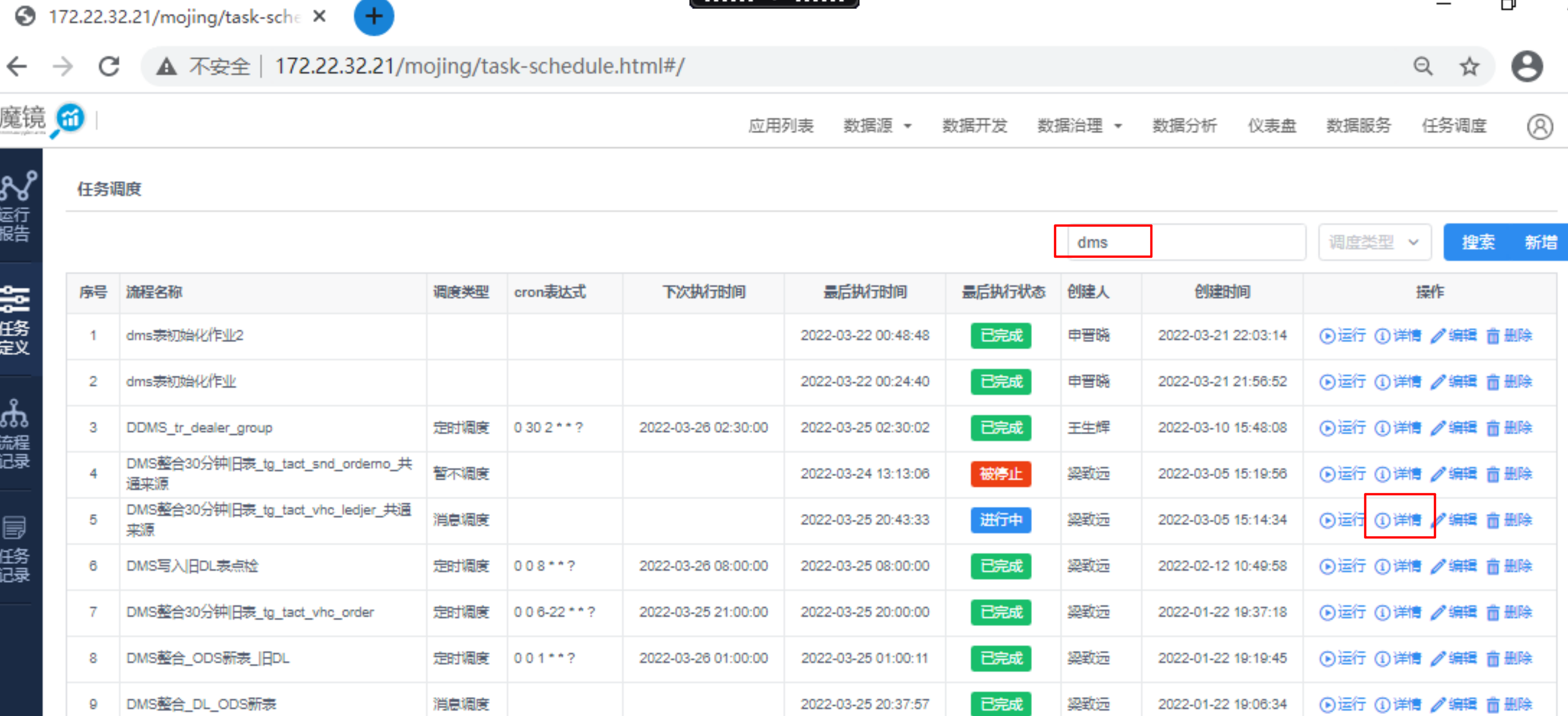Open 运行报告 sidebar icon
Viewport: 1568px width, 716px height.
pos(18,206)
